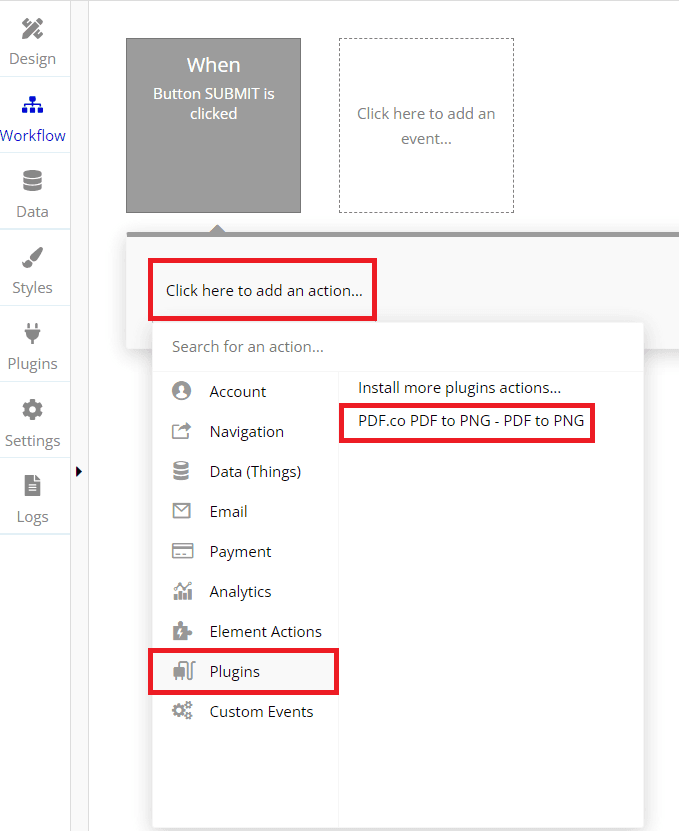Viewport: 679px width, 831px height.
Task: Switch to the Workflow tab label
Action: click(32, 135)
